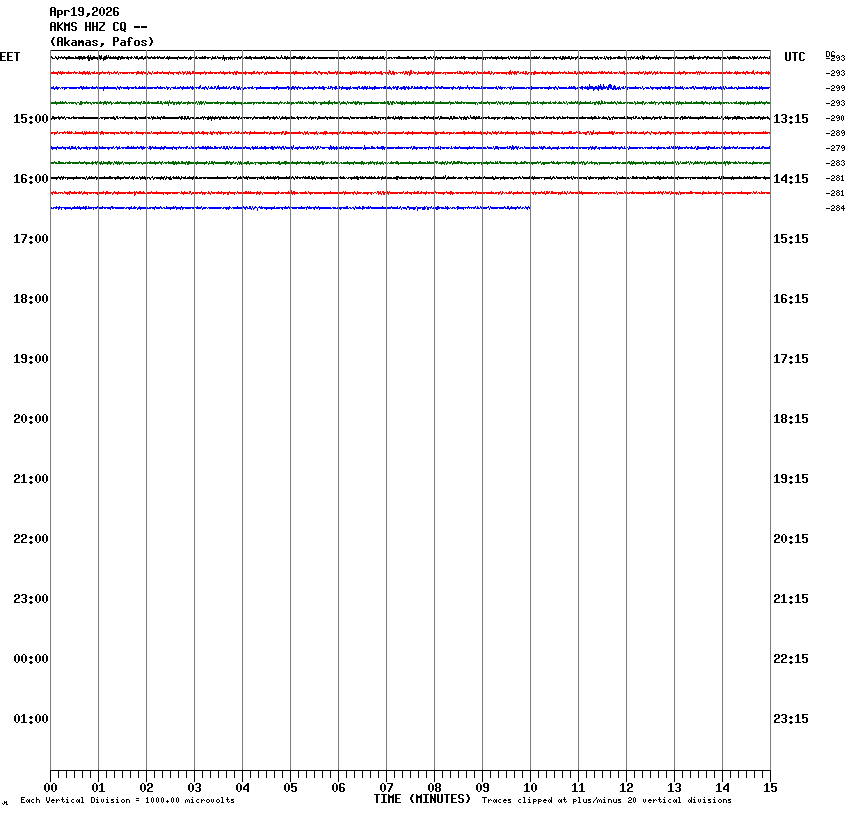Select the 16:00 EET time label
The height and width of the screenshot is (814, 850).
click(x=30, y=179)
